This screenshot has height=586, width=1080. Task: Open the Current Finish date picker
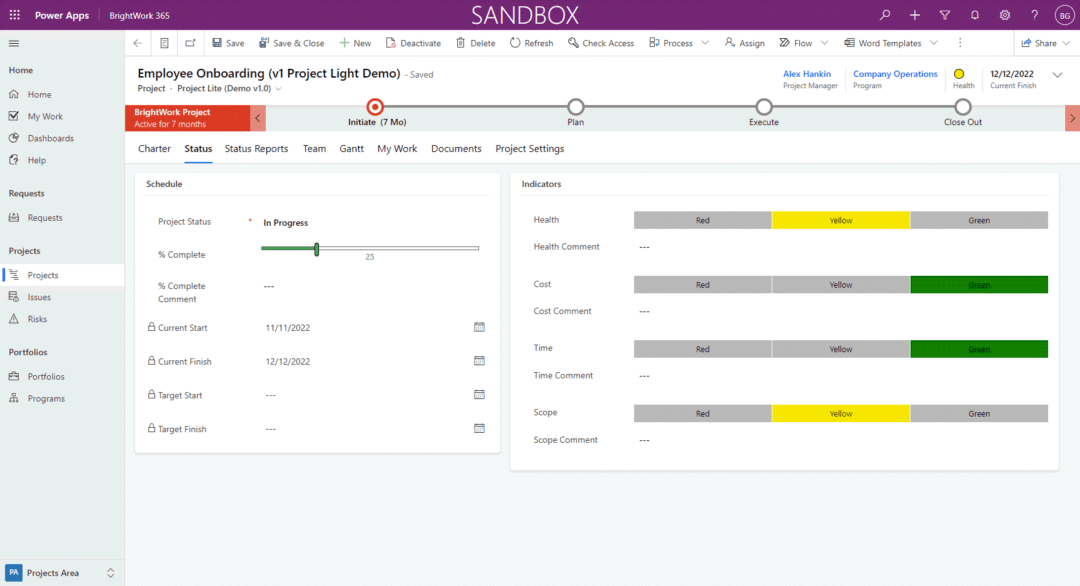click(479, 361)
